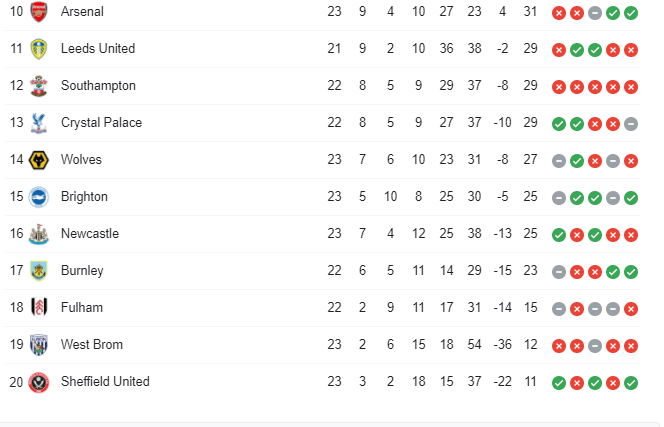Viewport: 664px width, 427px height.
Task: Click the Crystal Palace club crest
Action: point(39,123)
